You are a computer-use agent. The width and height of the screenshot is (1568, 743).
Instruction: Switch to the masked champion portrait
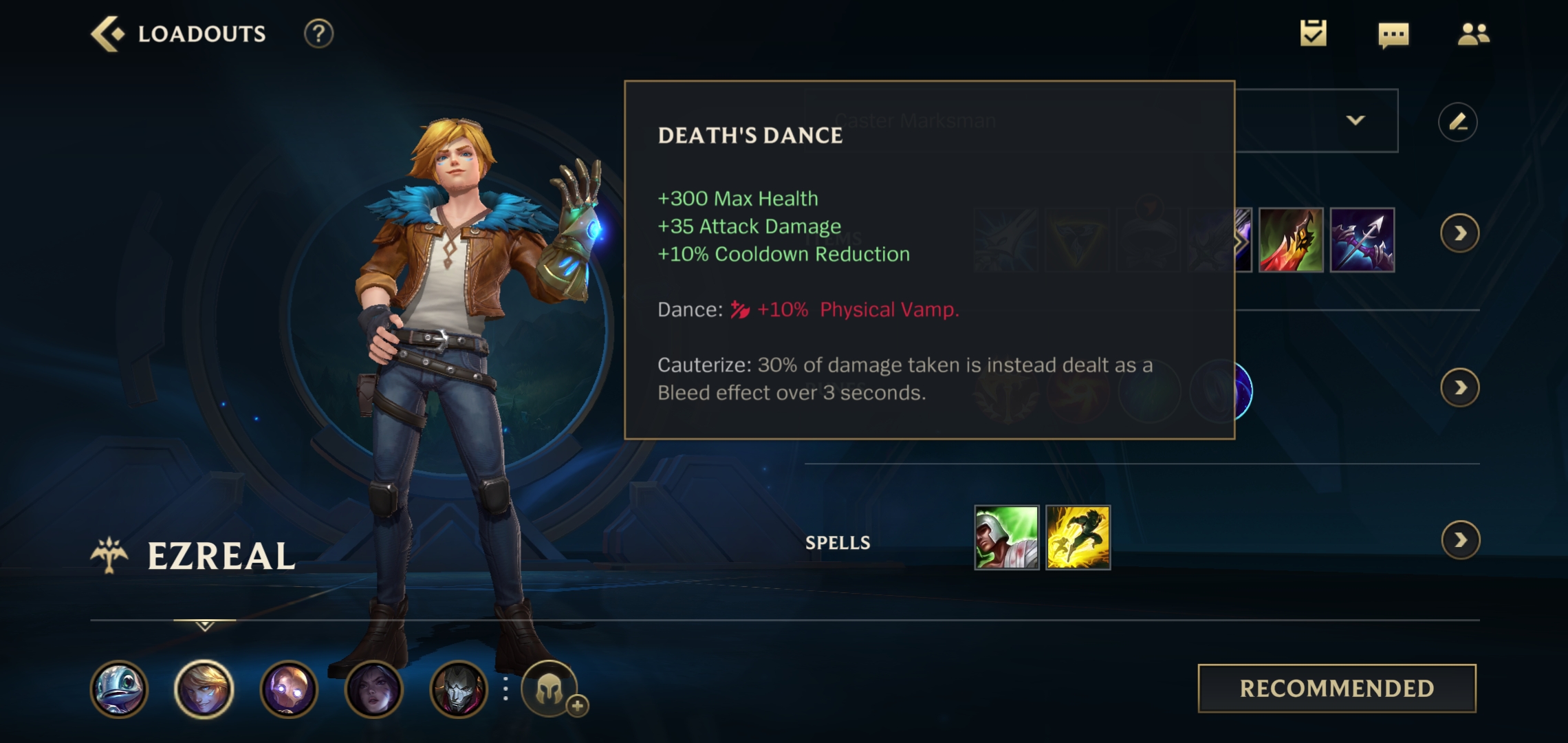point(458,689)
